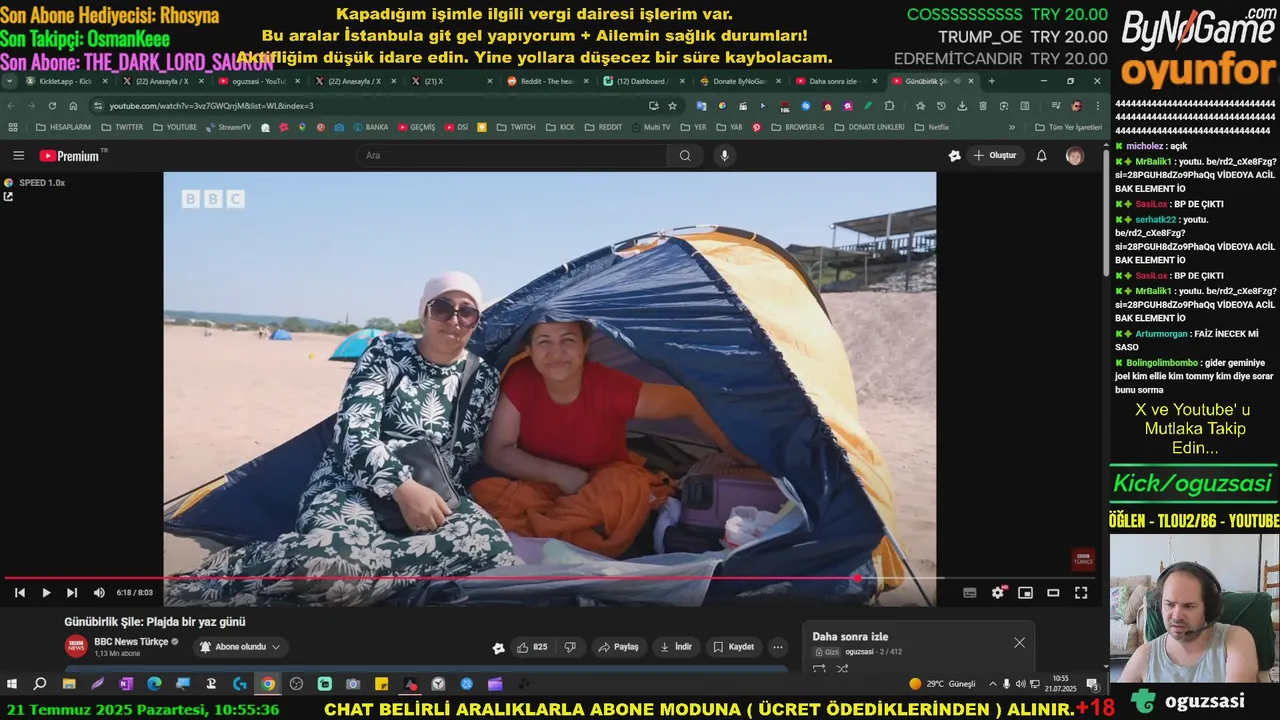Open StreamrTV bookmark
Viewport: 1280px width, 720px height.
228,128
